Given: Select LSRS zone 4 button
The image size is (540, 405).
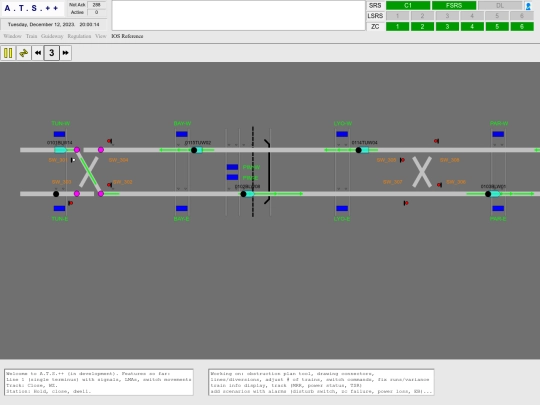Looking at the screenshot, I should tap(472, 16).
